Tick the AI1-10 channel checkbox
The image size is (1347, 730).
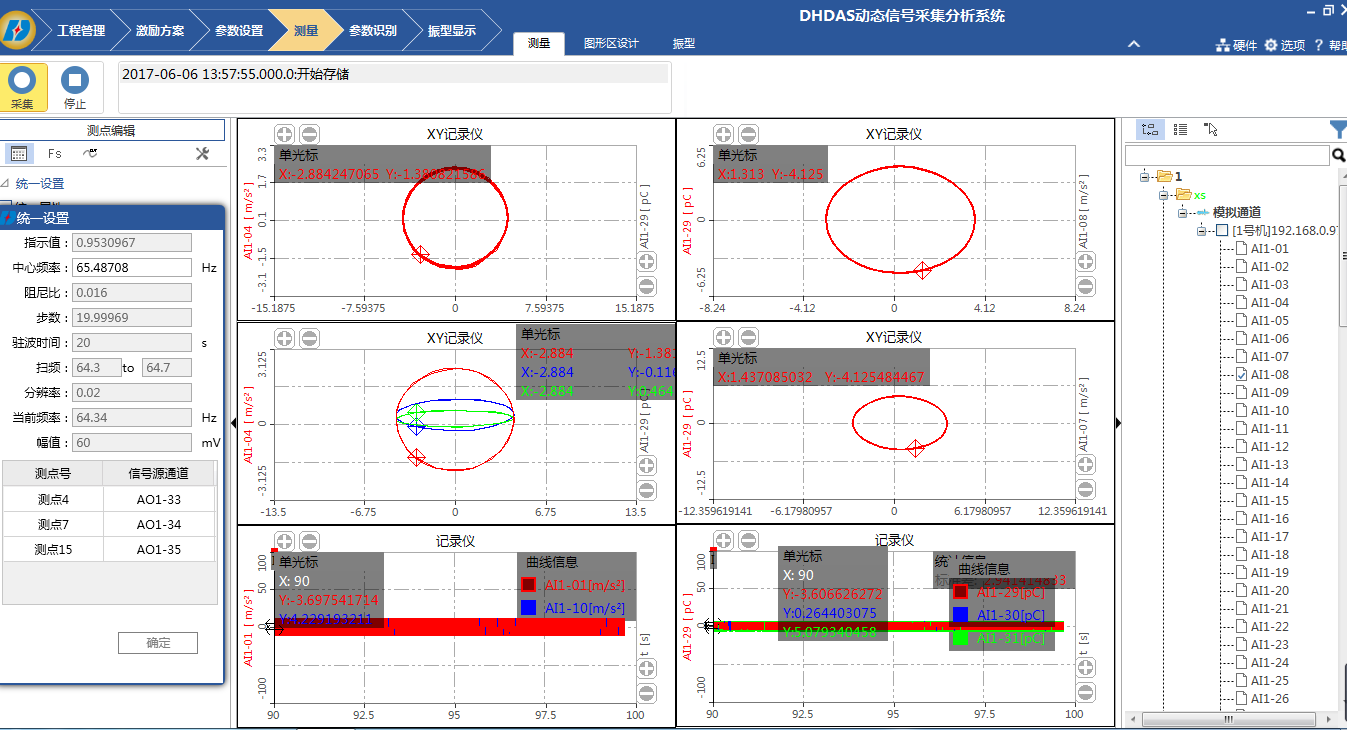click(x=1241, y=410)
